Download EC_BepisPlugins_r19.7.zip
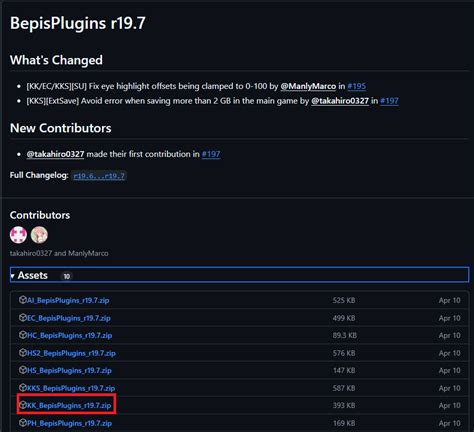 69,318
